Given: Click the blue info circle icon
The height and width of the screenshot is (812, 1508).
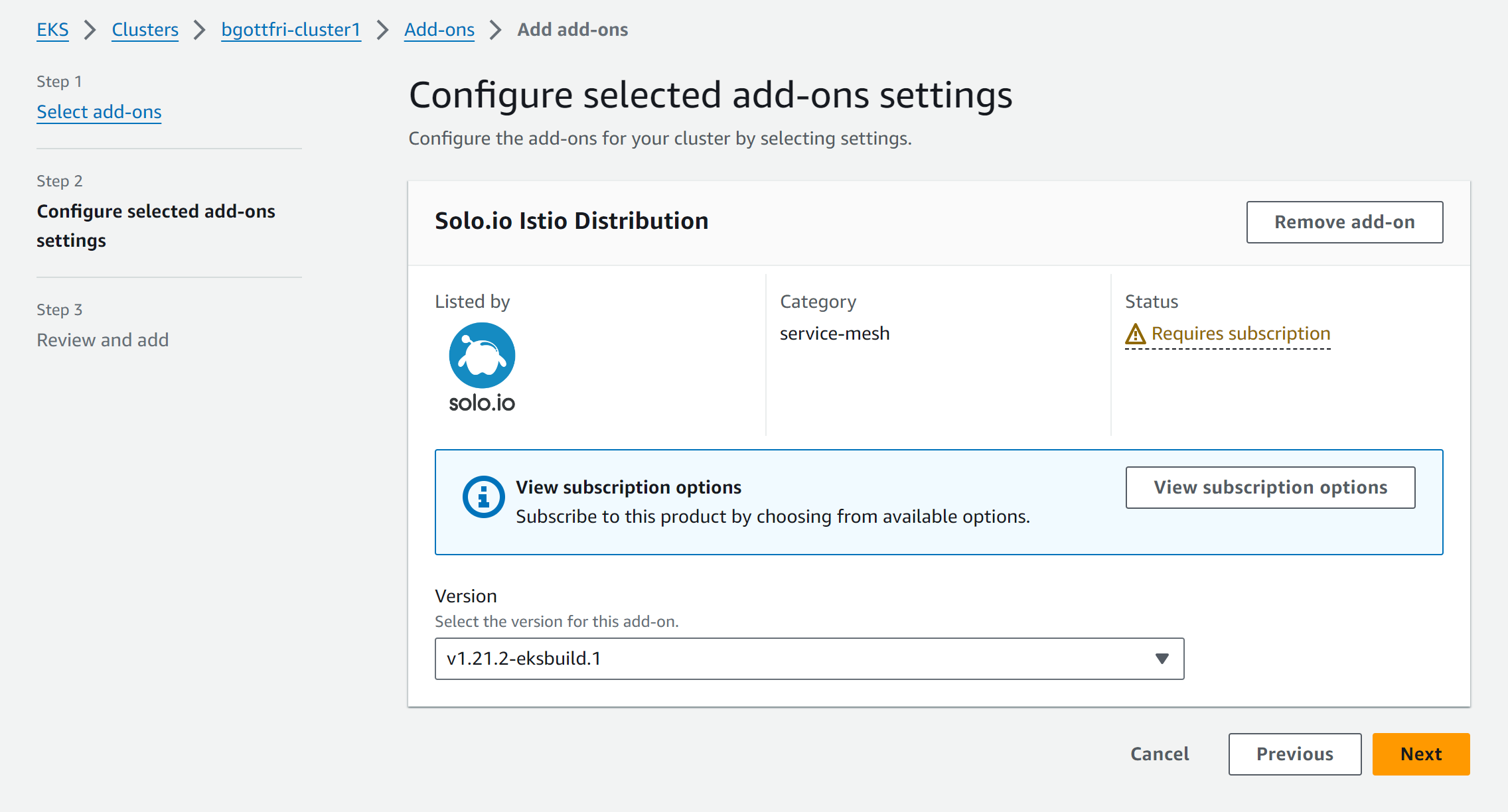Looking at the screenshot, I should (x=483, y=496).
